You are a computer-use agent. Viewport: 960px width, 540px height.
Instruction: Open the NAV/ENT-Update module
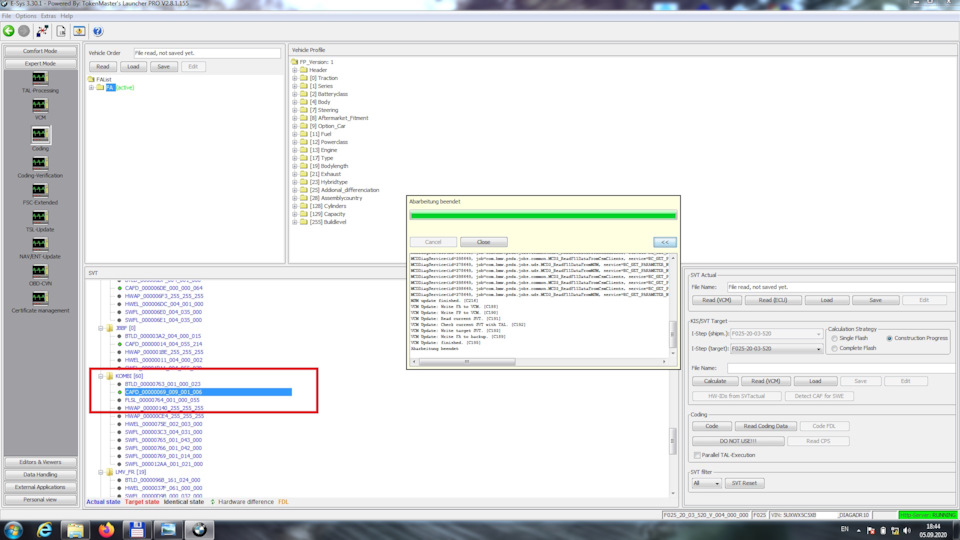(x=40, y=244)
